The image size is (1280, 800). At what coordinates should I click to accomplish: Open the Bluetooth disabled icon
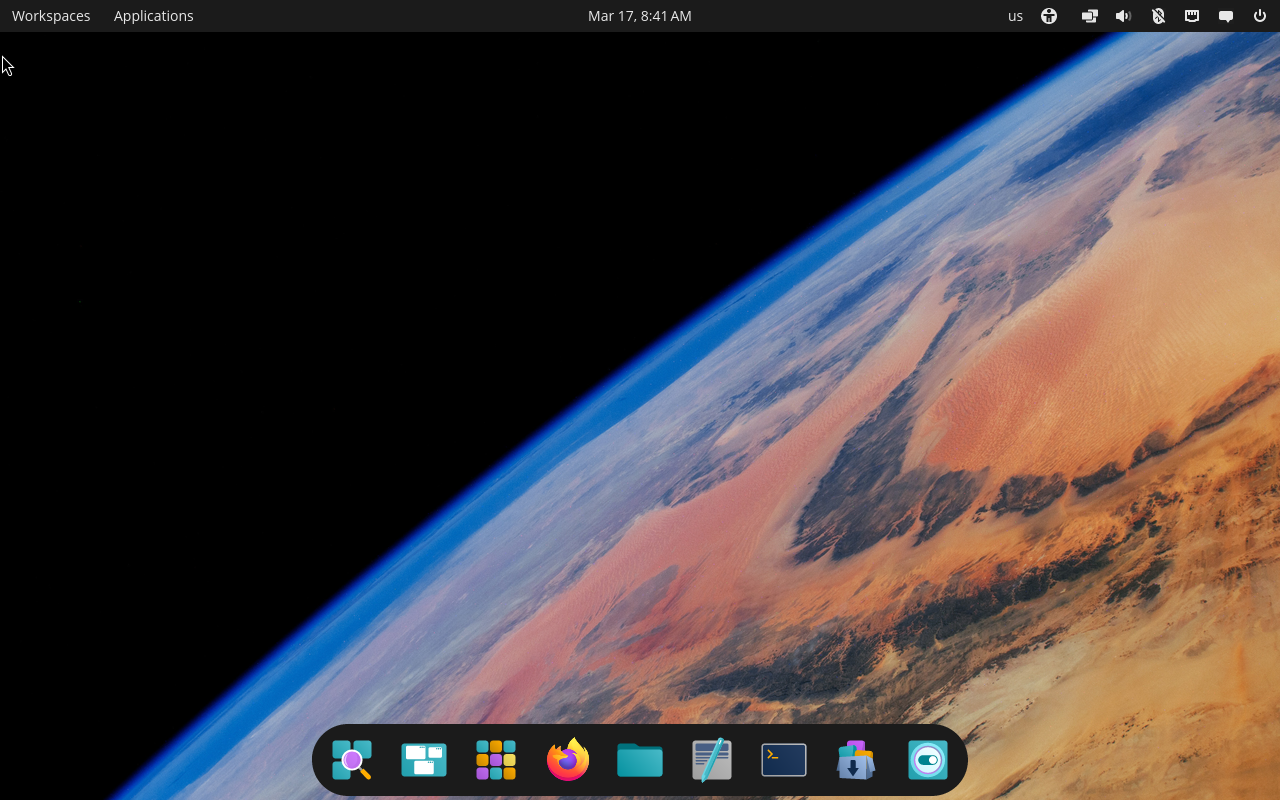pyautogui.click(x=1158, y=16)
